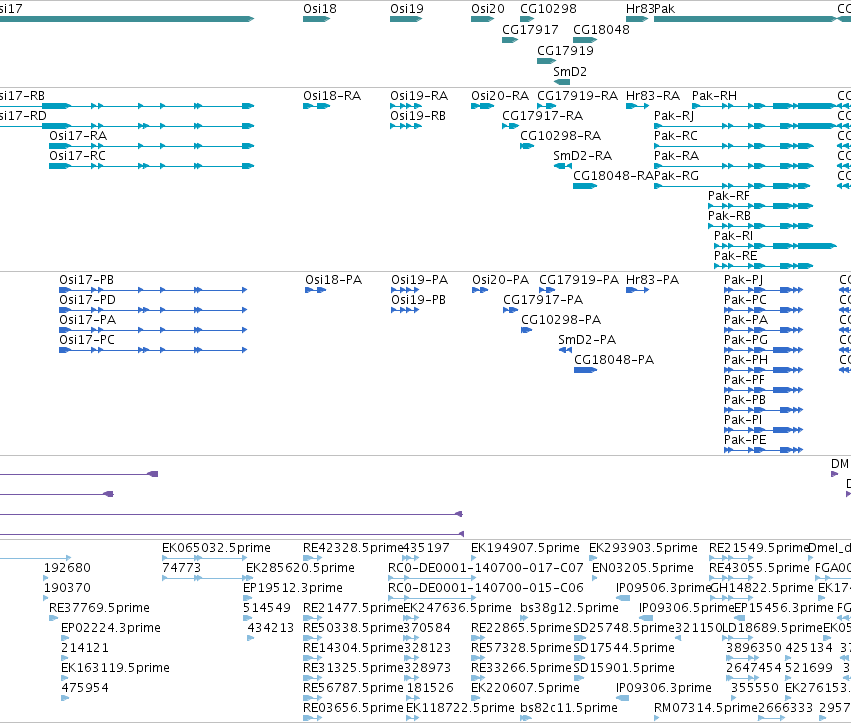Select the Osi18-PA protein label
The height and width of the screenshot is (723, 851).
pos(333,281)
